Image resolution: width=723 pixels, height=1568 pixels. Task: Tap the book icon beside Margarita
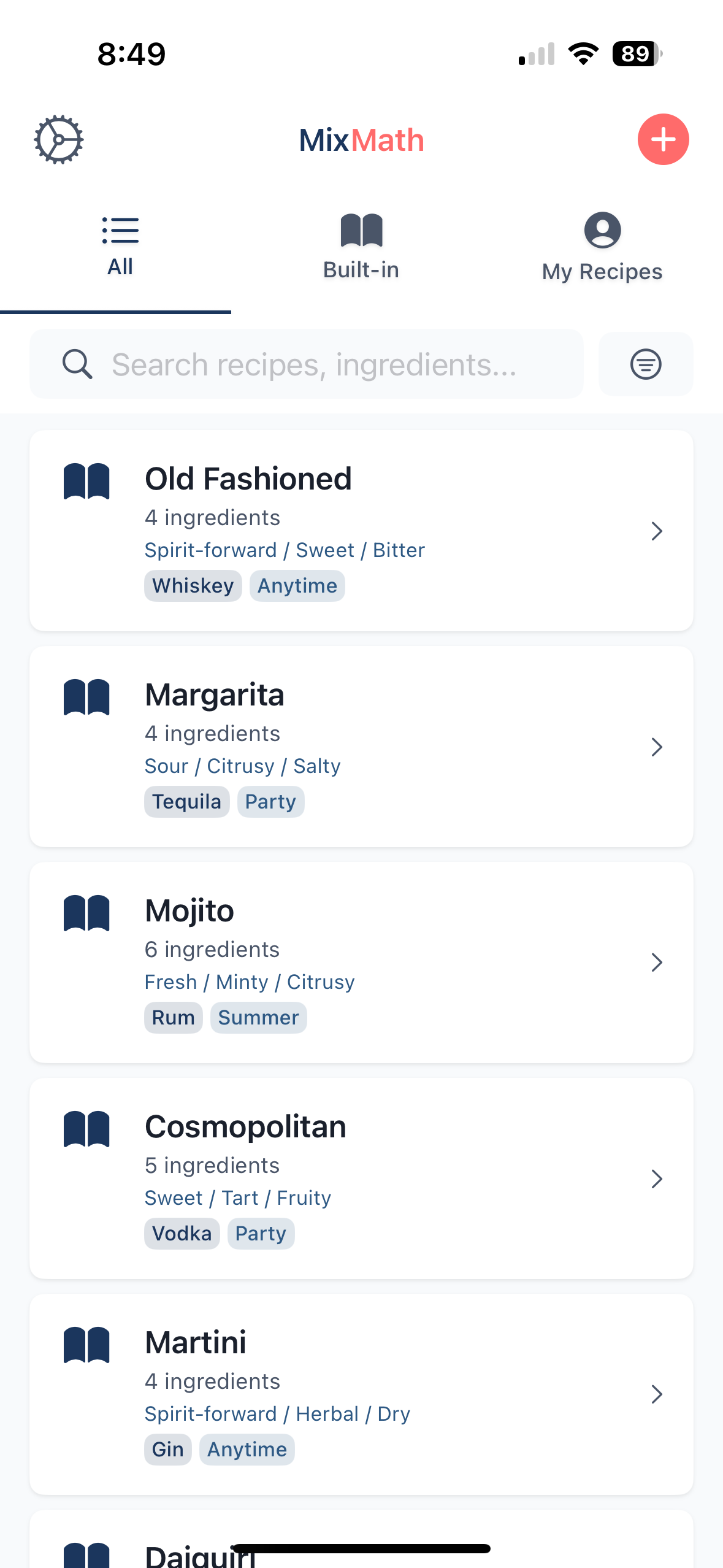(x=86, y=697)
